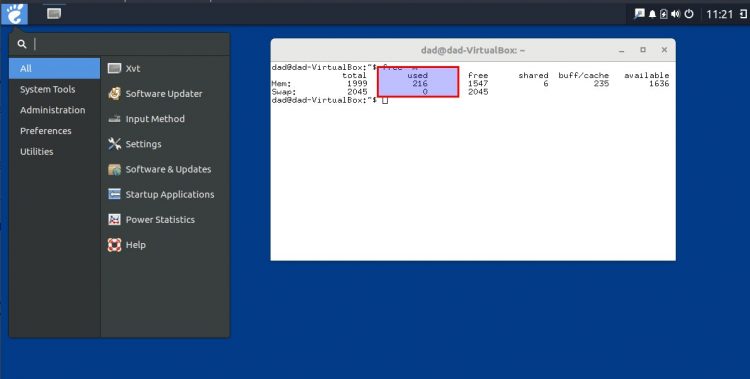Image resolution: width=750 pixels, height=379 pixels.
Task: Click the terminal icon in the top panel
Action: (x=54, y=13)
